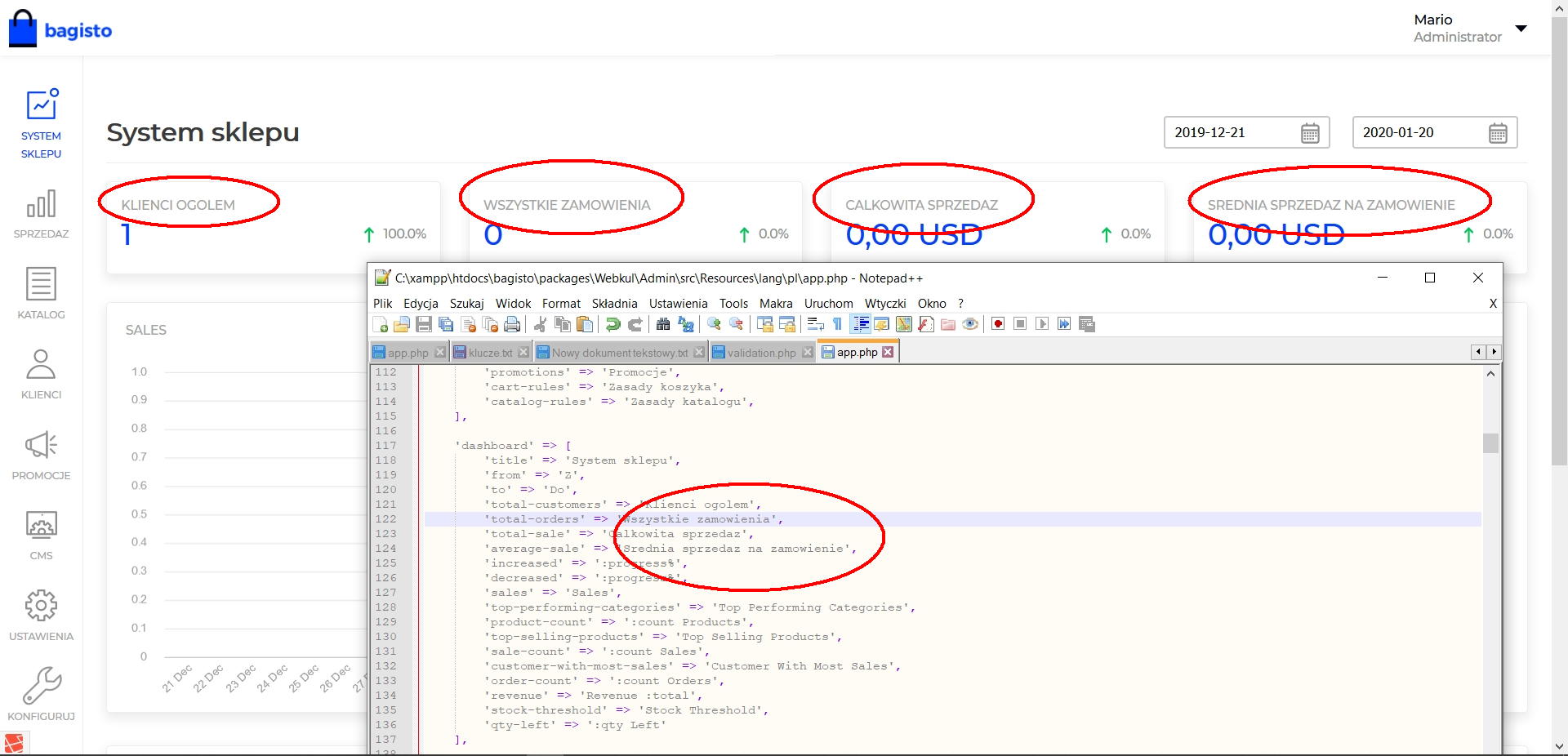Expand the Mario Administrator account dropdown
Viewport: 1568px width, 756px height.
pyautogui.click(x=1521, y=29)
